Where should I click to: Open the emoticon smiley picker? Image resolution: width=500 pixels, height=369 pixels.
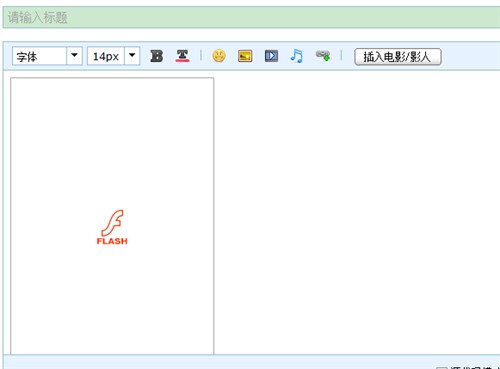click(x=219, y=56)
